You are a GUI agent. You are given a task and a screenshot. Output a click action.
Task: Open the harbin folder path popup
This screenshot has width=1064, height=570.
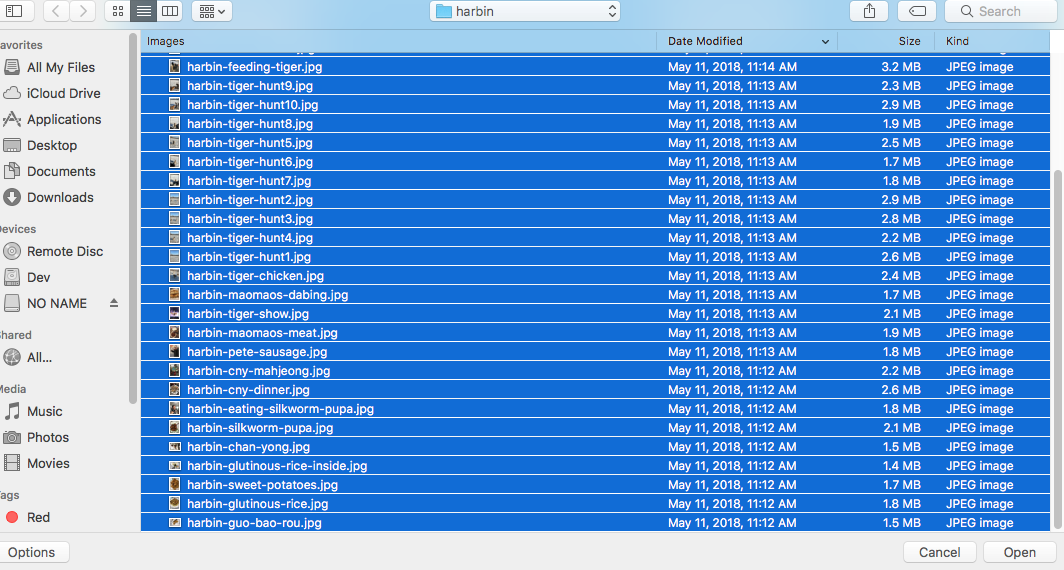tap(525, 11)
